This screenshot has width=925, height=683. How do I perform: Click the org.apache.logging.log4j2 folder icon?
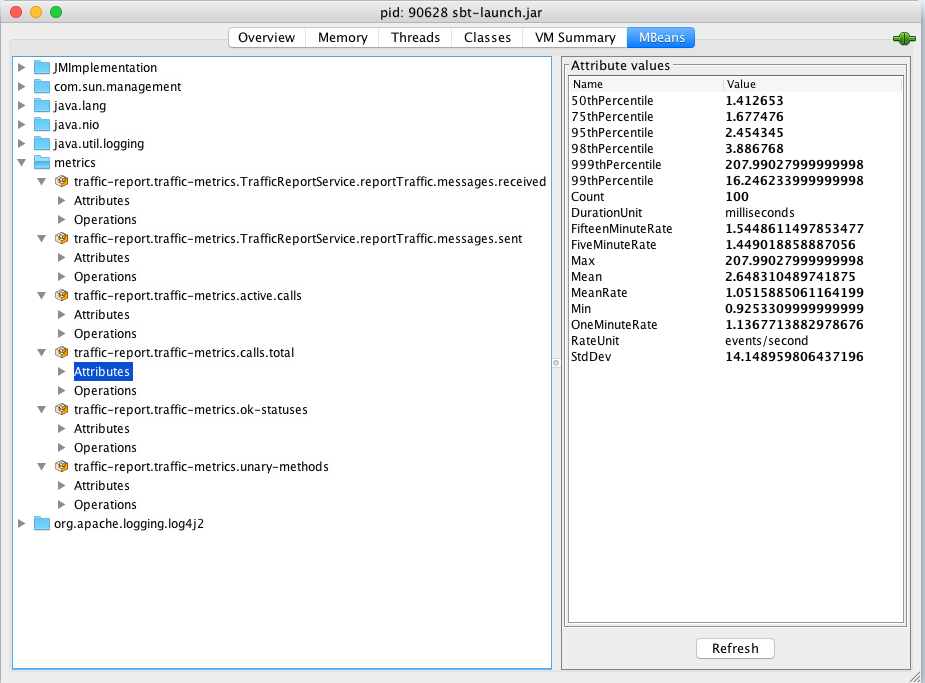(42, 523)
